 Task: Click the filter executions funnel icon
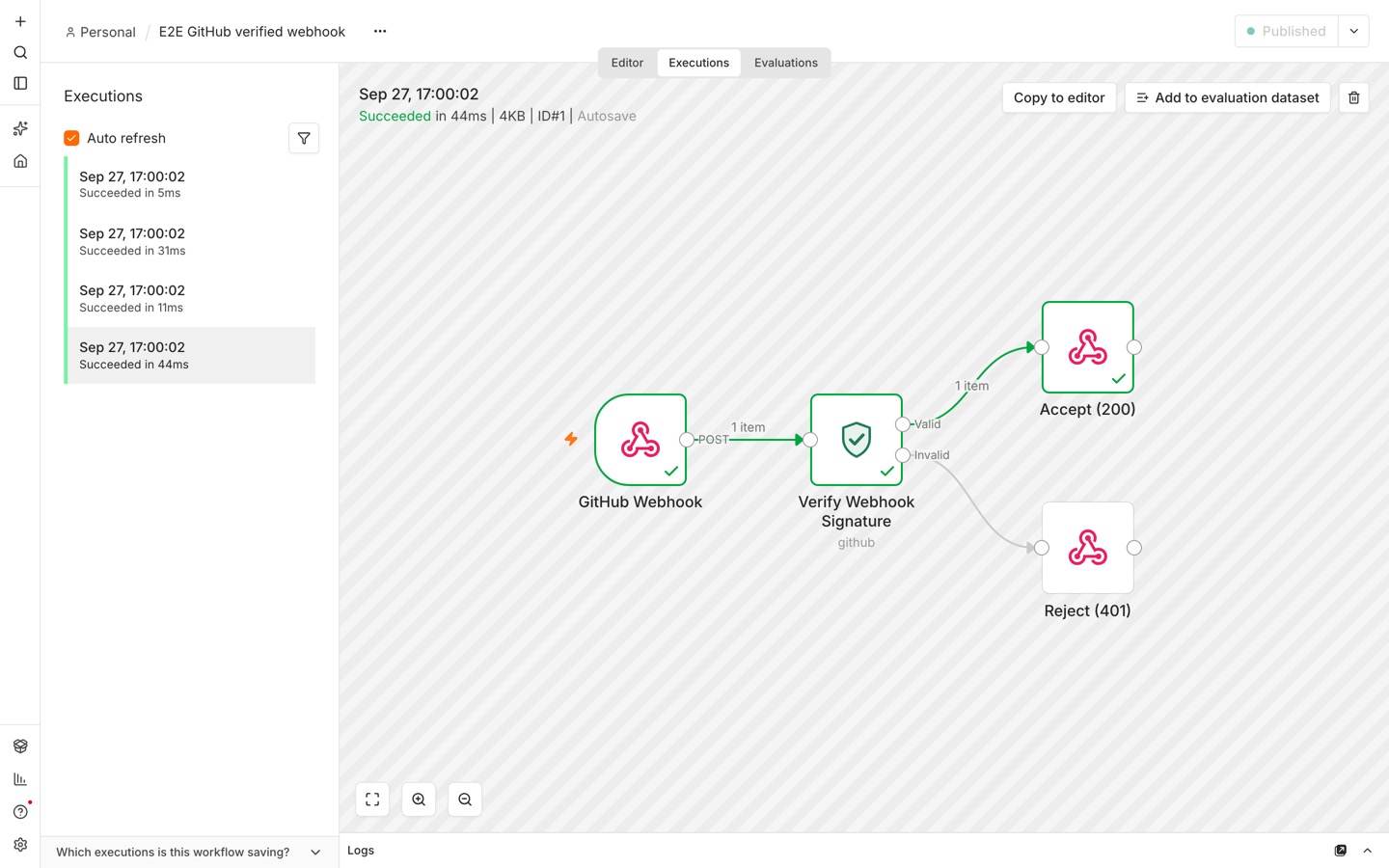[304, 138]
